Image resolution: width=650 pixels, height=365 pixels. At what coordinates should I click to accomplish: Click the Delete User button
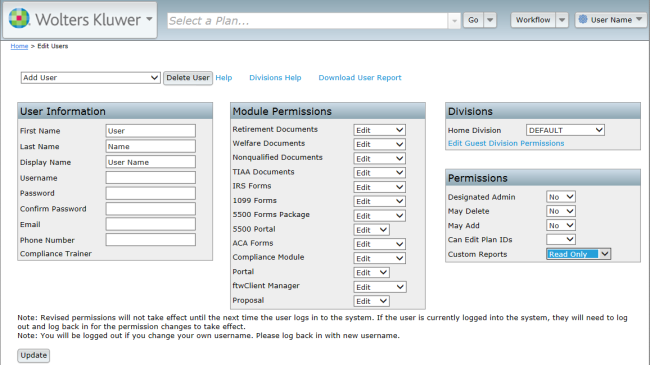[188, 78]
